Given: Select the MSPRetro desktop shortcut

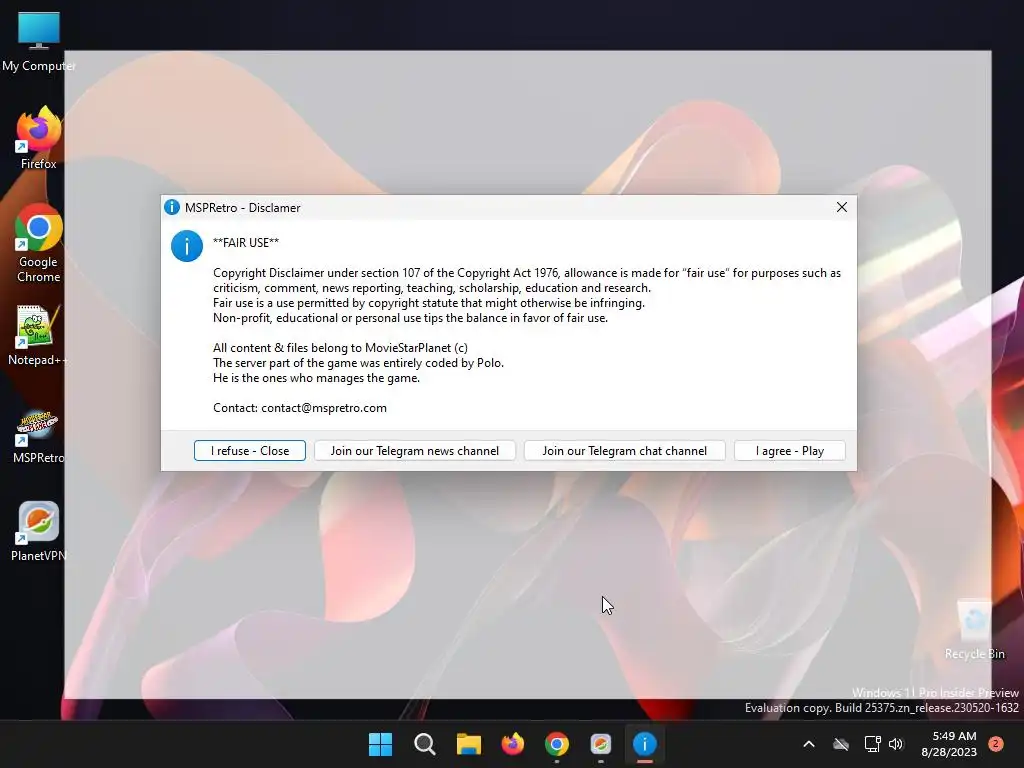Looking at the screenshot, I should [x=39, y=436].
